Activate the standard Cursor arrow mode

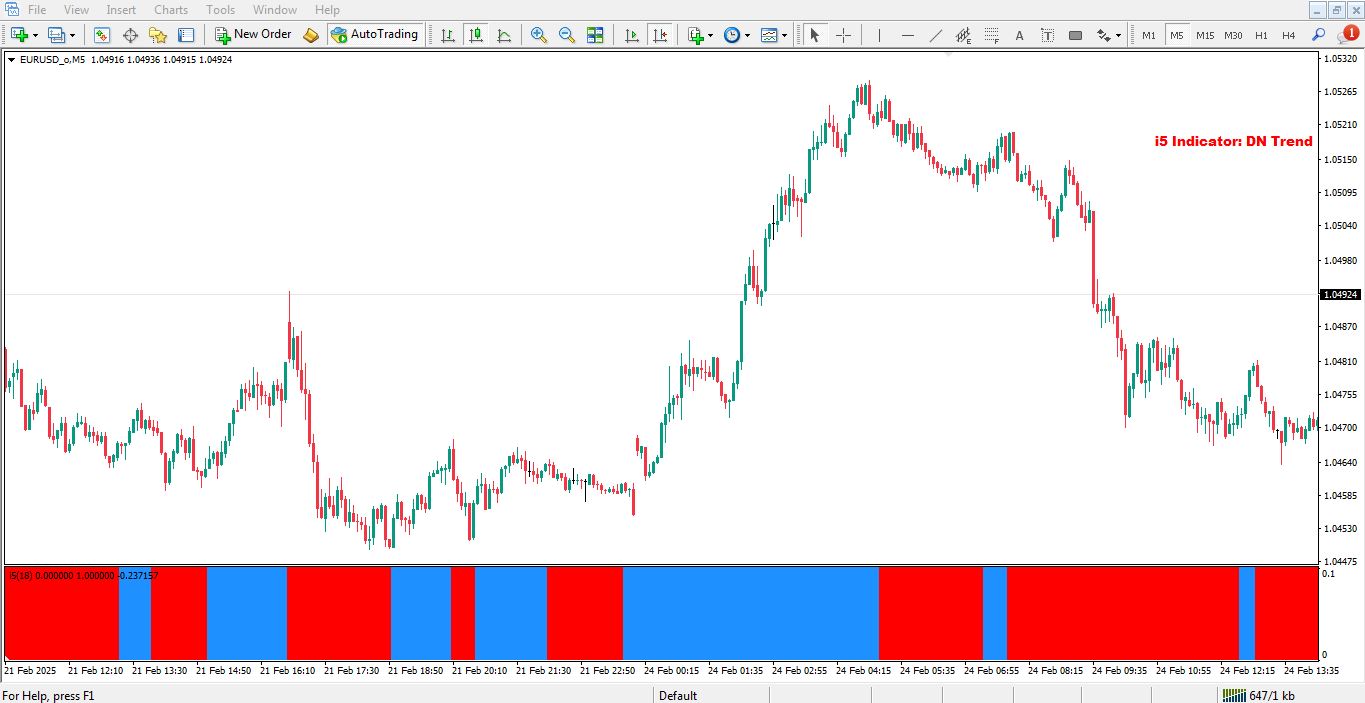click(x=814, y=35)
